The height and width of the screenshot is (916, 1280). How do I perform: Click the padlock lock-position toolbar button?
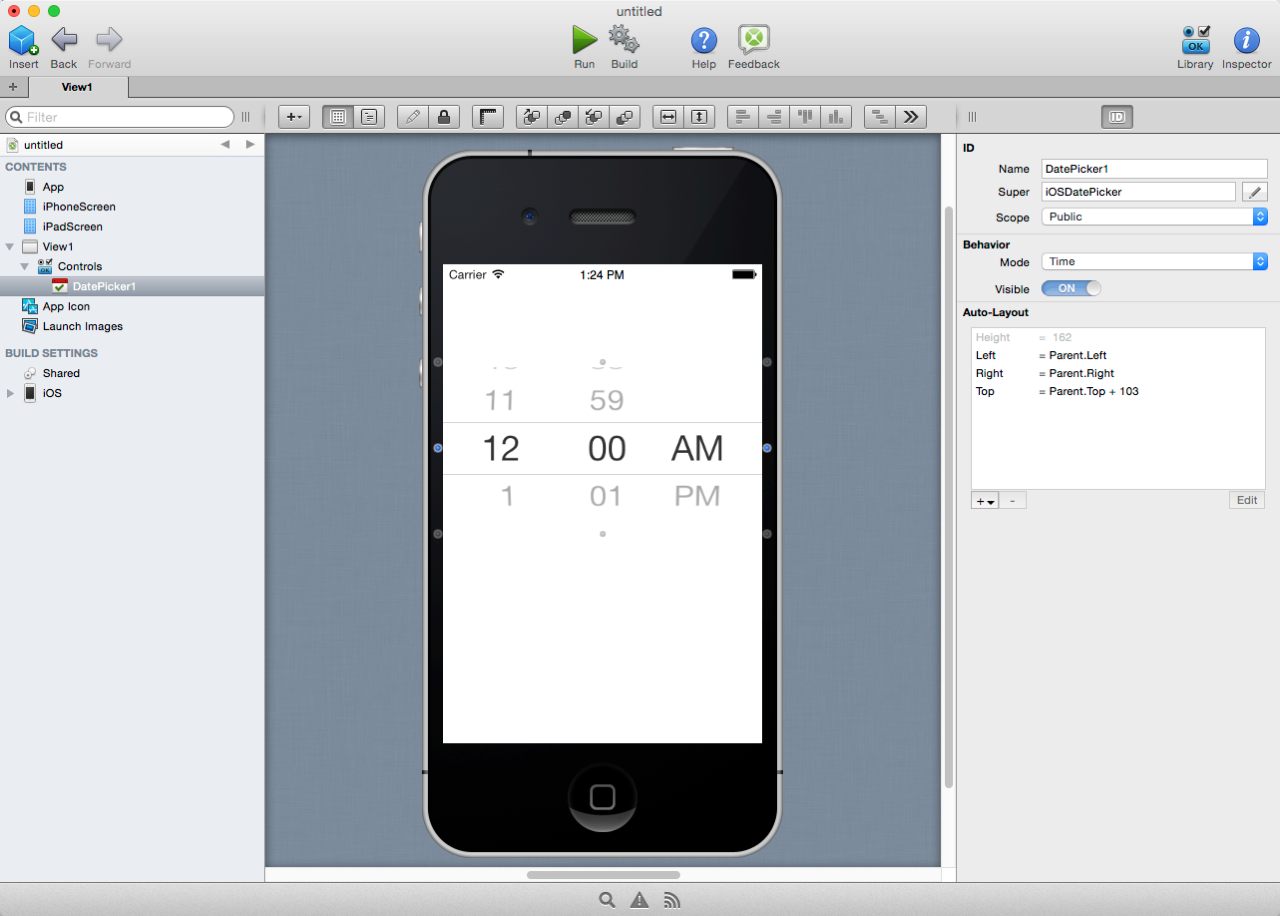[x=443, y=117]
